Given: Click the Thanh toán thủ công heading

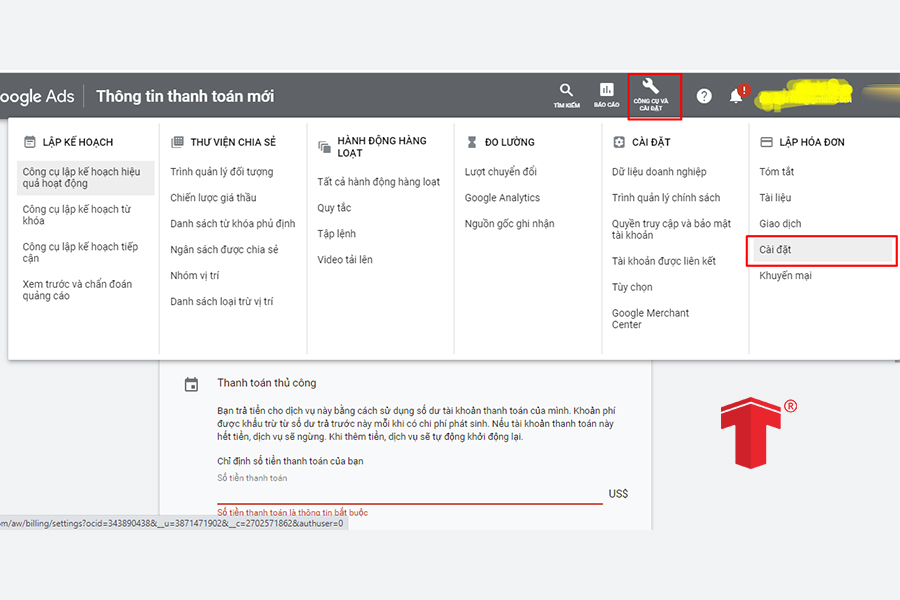Looking at the screenshot, I should point(266,383).
